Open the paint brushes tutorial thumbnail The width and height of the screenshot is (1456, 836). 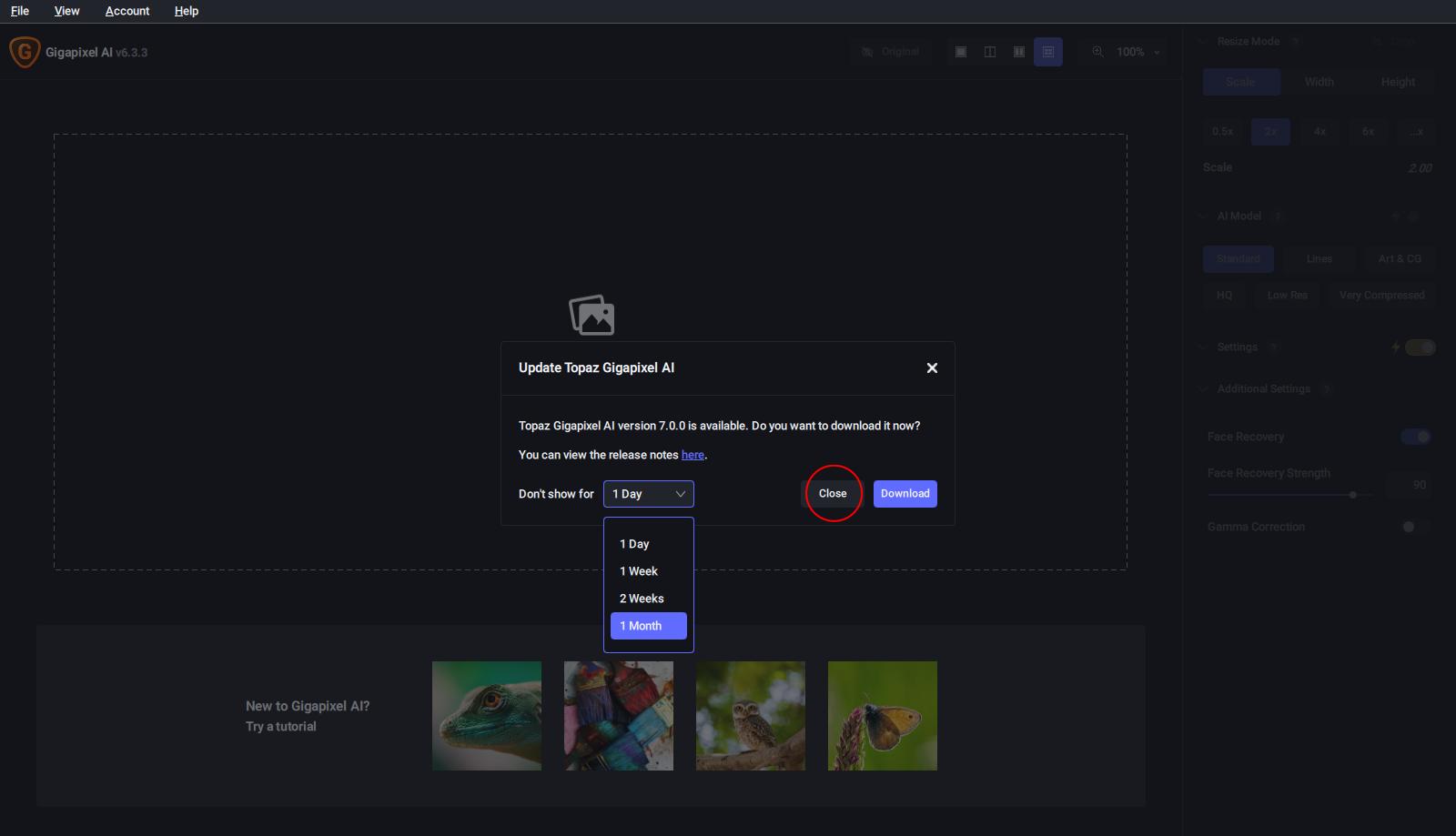pos(619,716)
